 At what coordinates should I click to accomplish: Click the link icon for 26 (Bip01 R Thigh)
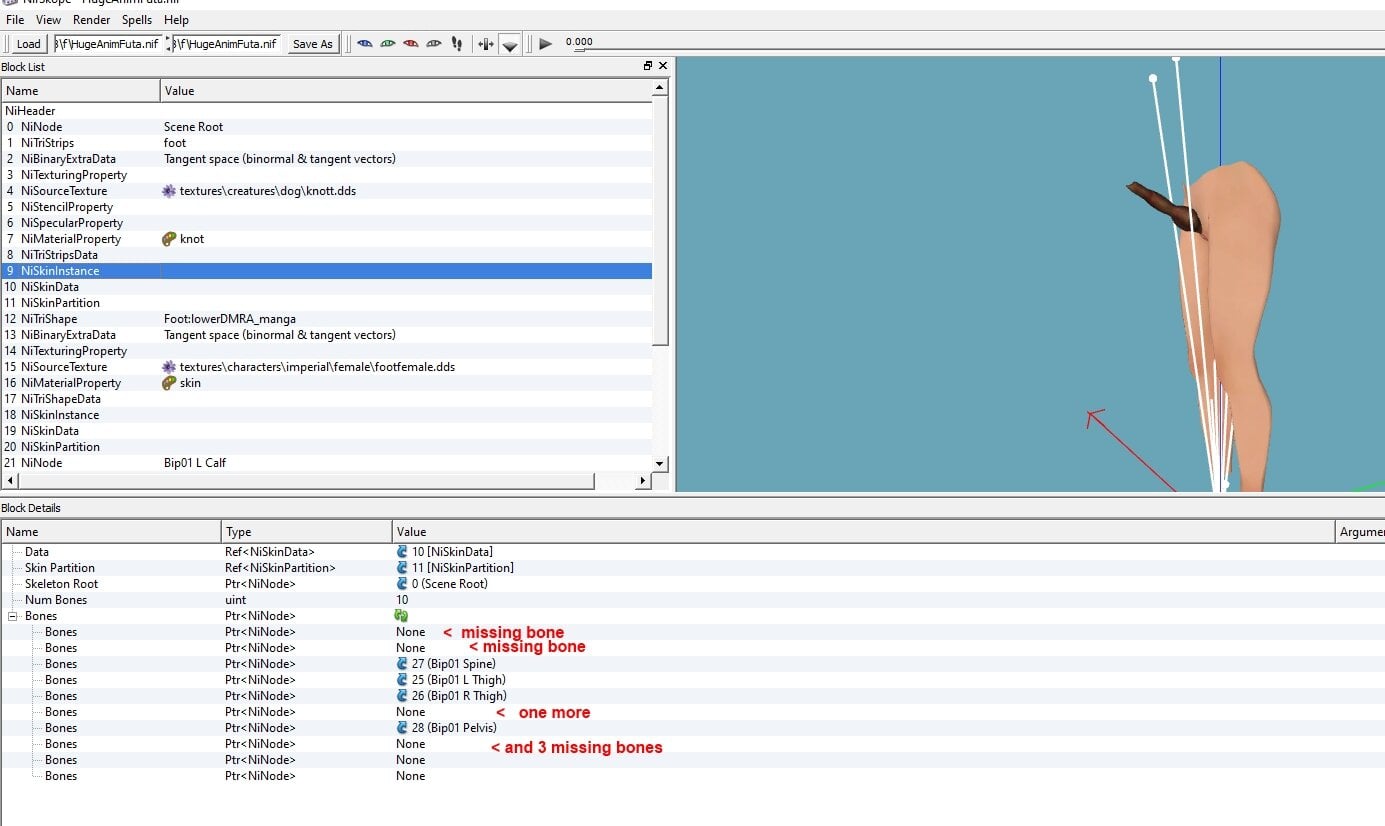(402, 696)
